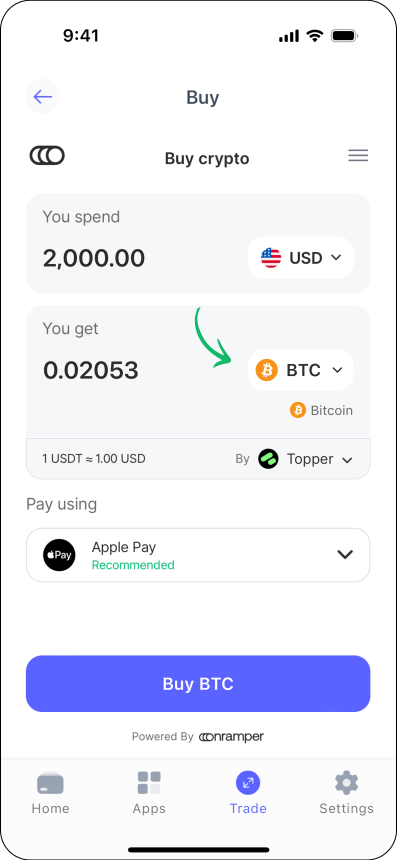Tap the back arrow icon
This screenshot has width=397, height=860.
pyautogui.click(x=42, y=97)
